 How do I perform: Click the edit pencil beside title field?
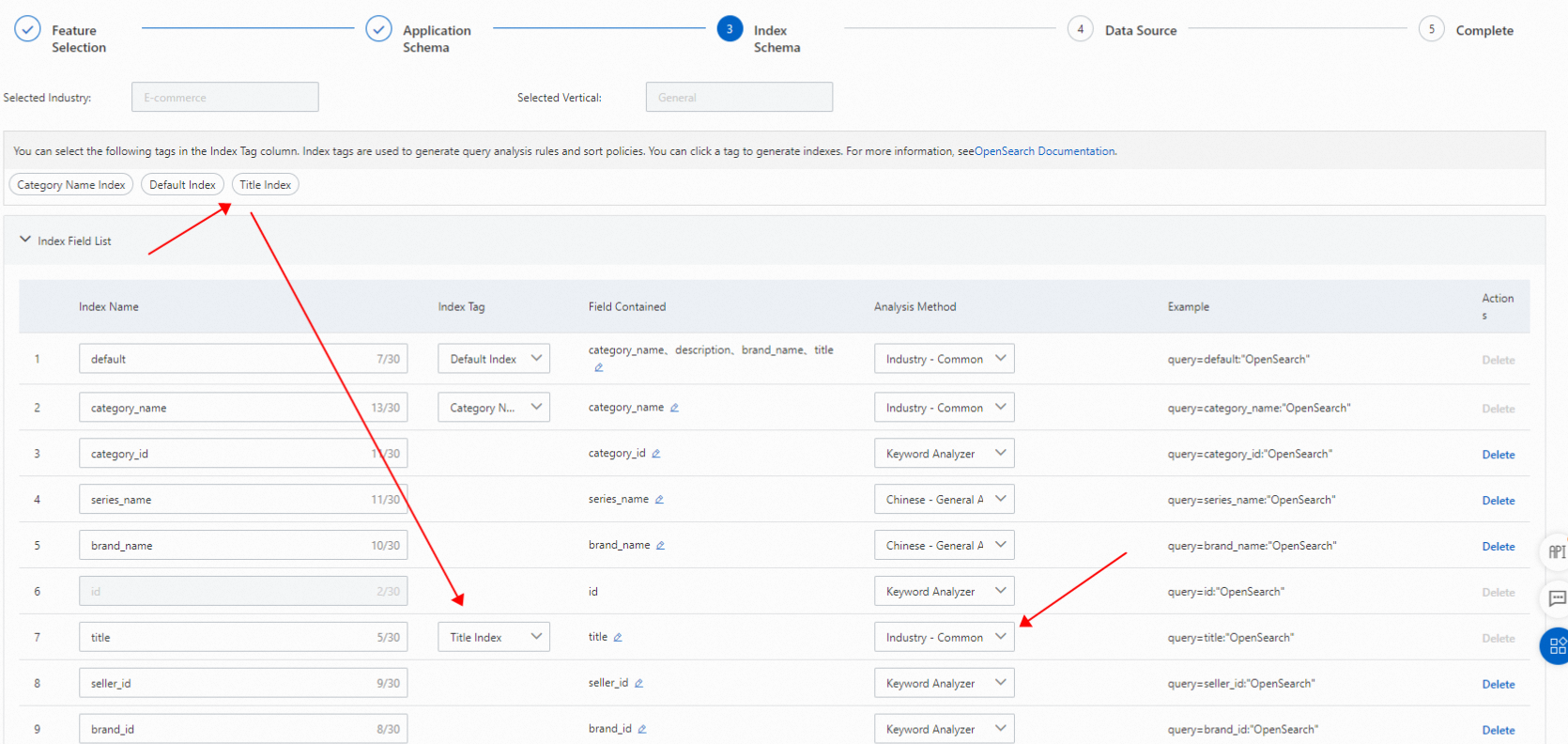(x=618, y=638)
